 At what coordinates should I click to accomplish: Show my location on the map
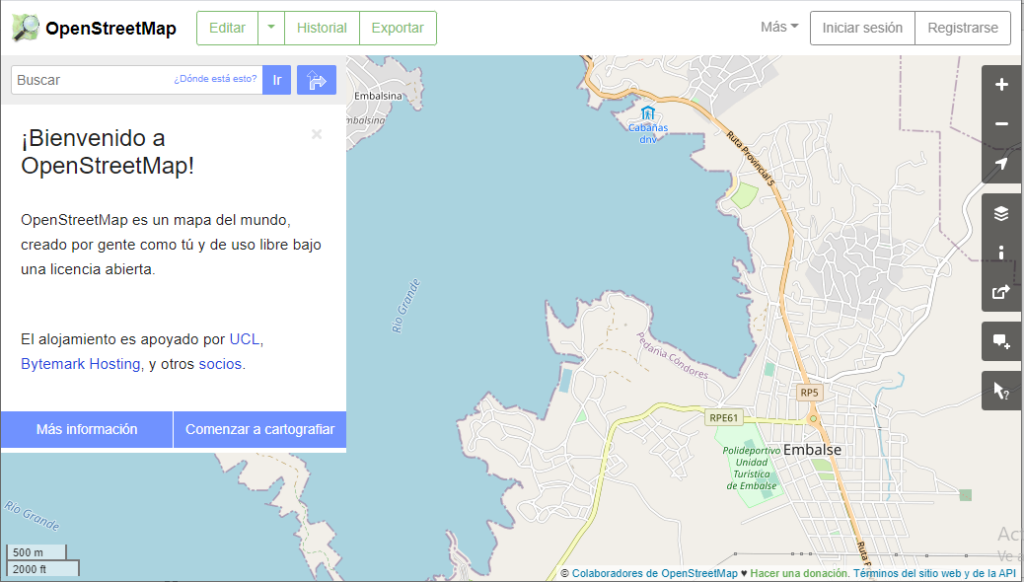tap(1001, 164)
